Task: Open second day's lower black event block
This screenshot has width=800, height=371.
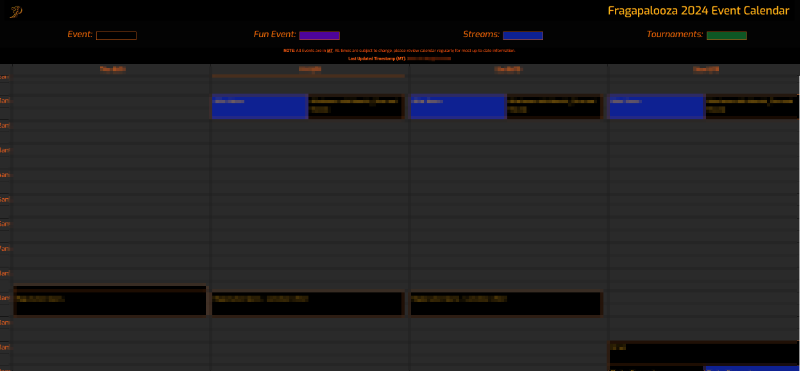Action: click(x=308, y=304)
